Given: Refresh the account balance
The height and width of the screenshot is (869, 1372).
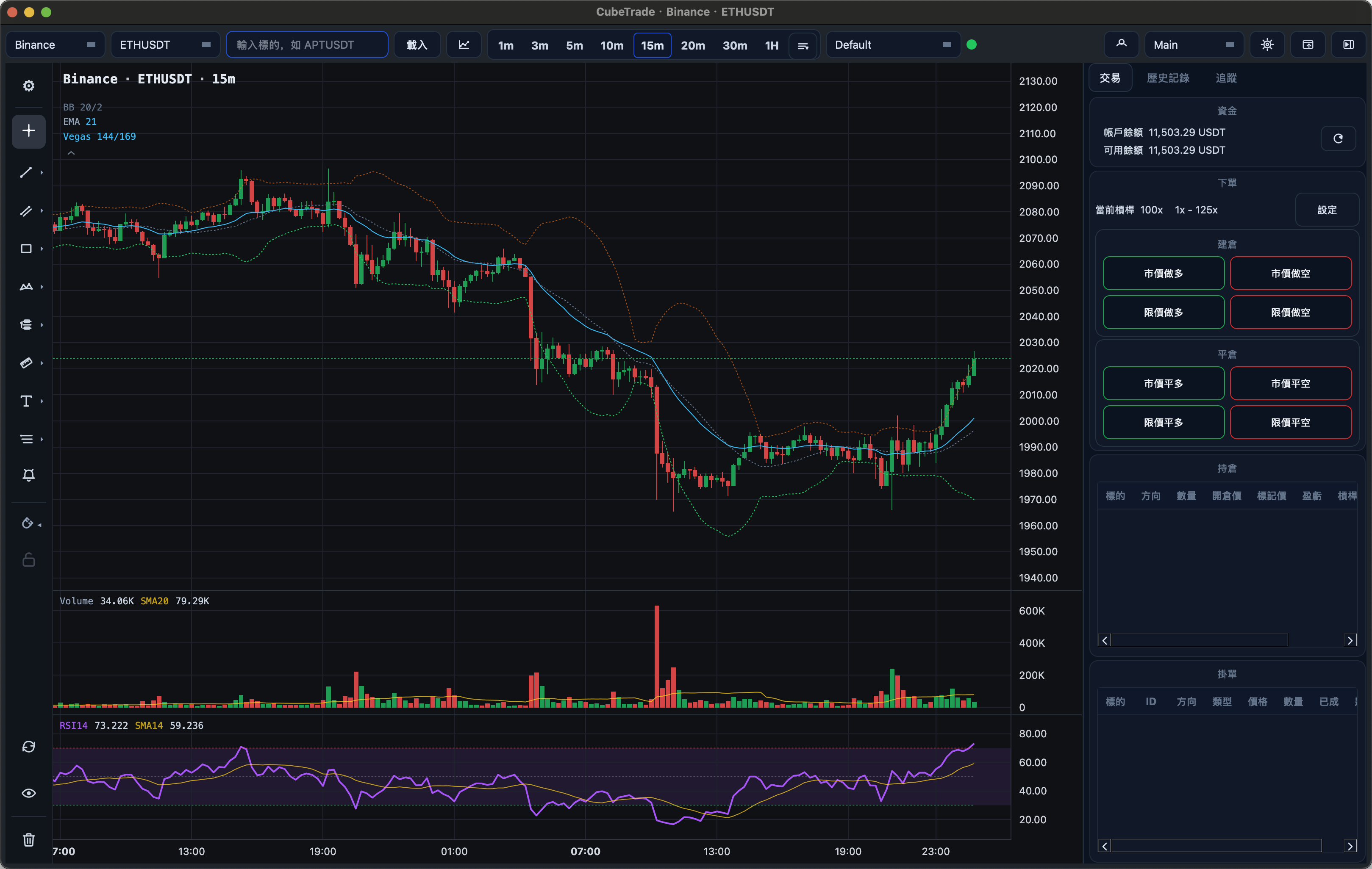Looking at the screenshot, I should 1338,138.
